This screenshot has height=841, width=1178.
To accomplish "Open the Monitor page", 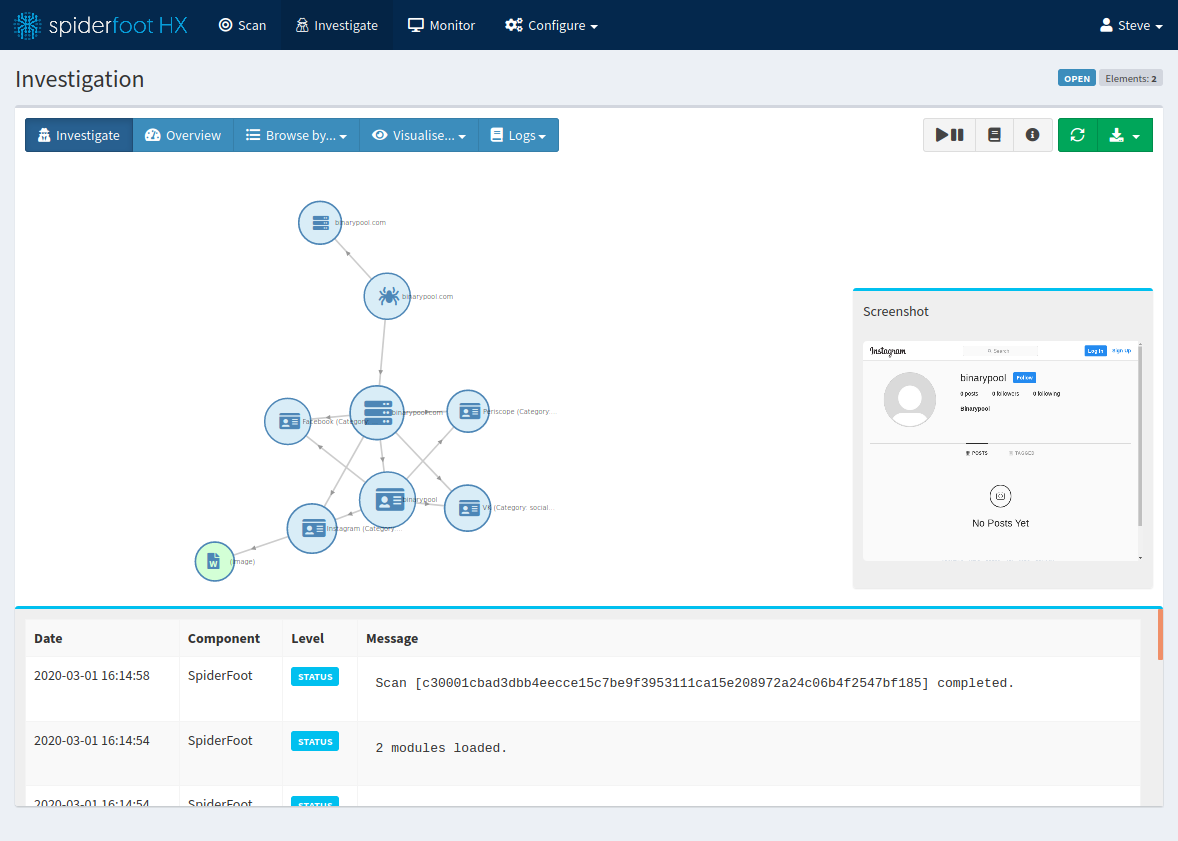I will 441,25.
